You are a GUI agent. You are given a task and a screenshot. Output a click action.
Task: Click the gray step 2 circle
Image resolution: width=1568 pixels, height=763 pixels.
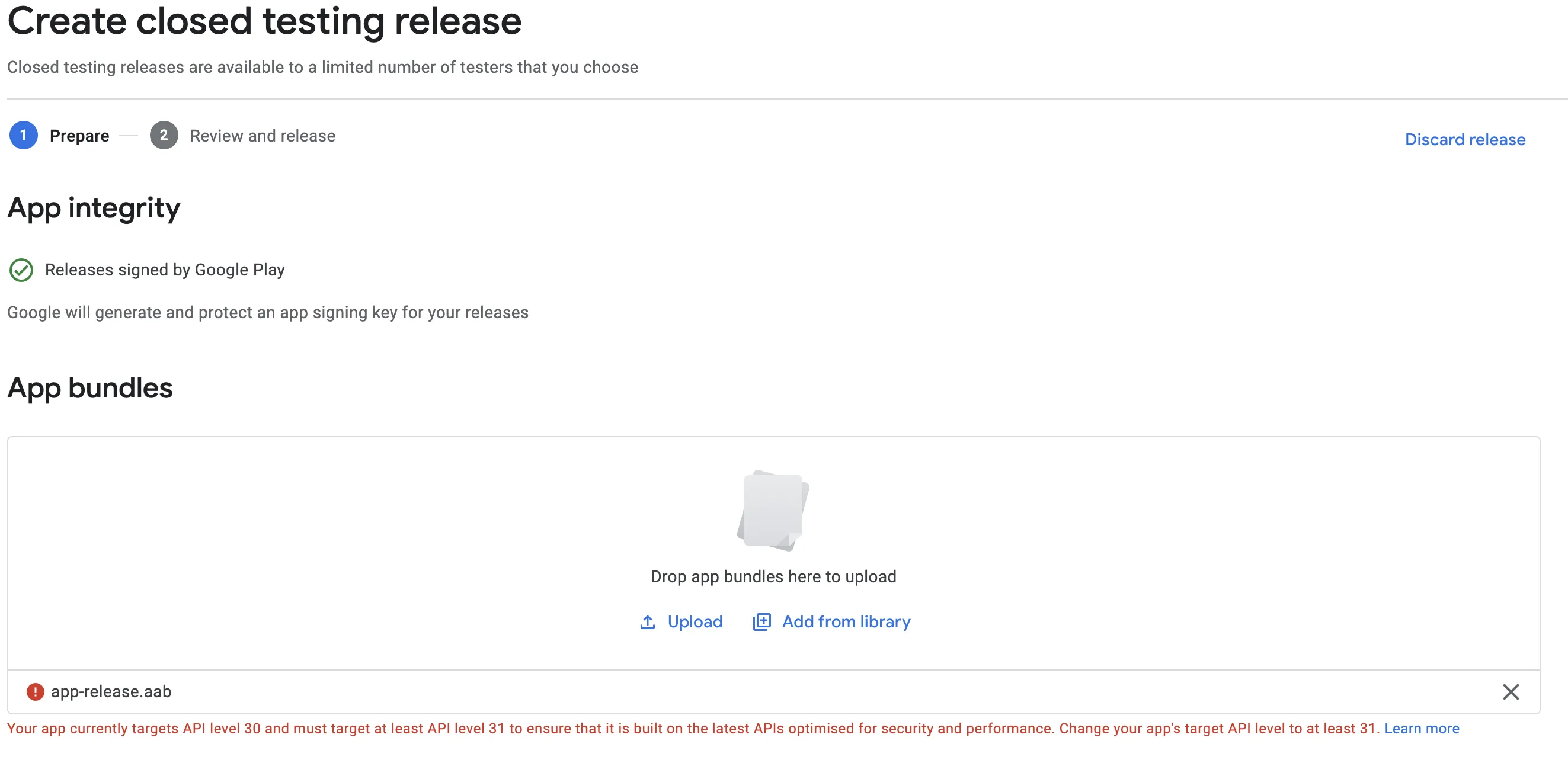click(x=164, y=135)
